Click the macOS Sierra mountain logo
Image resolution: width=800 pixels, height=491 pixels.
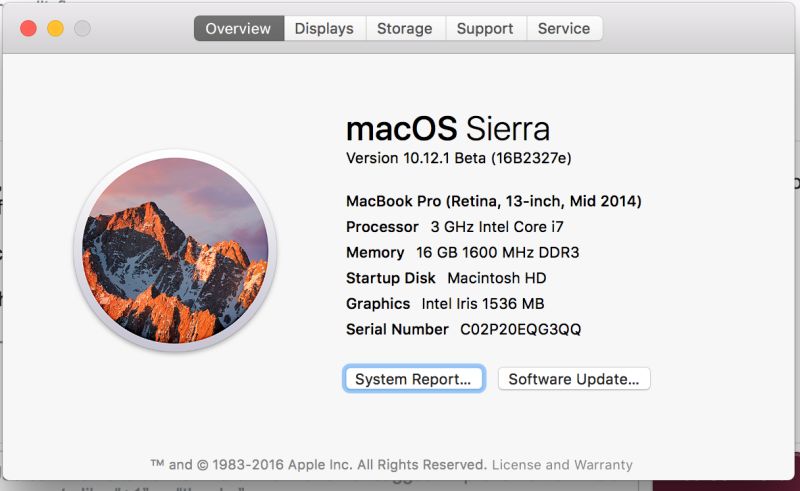point(175,250)
